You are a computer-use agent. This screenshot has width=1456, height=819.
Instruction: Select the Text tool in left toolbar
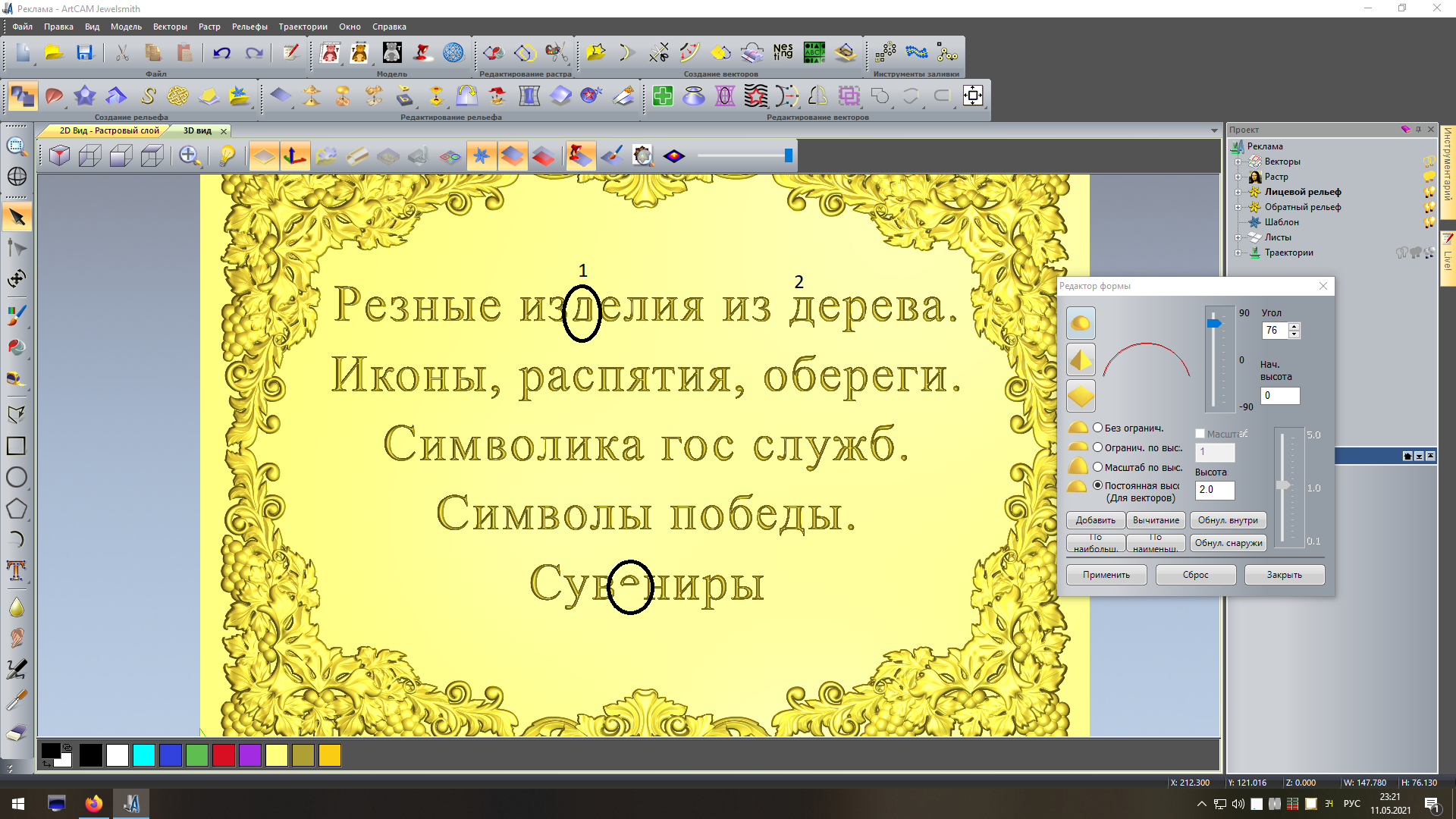point(16,570)
